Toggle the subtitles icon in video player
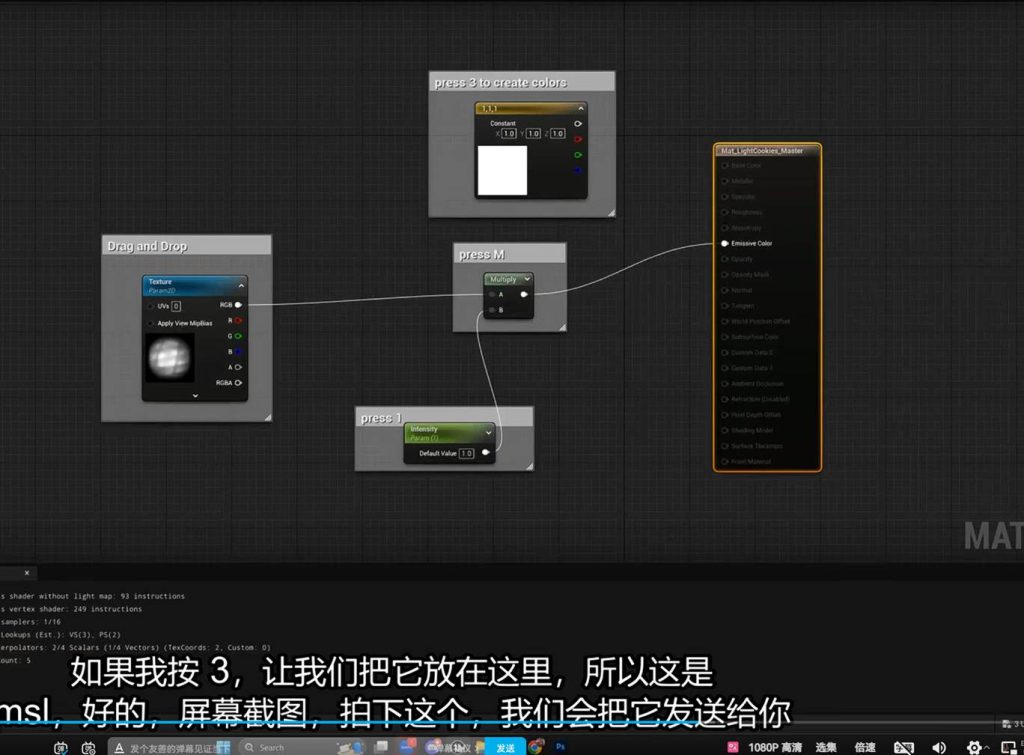1024x755 pixels. click(903, 747)
